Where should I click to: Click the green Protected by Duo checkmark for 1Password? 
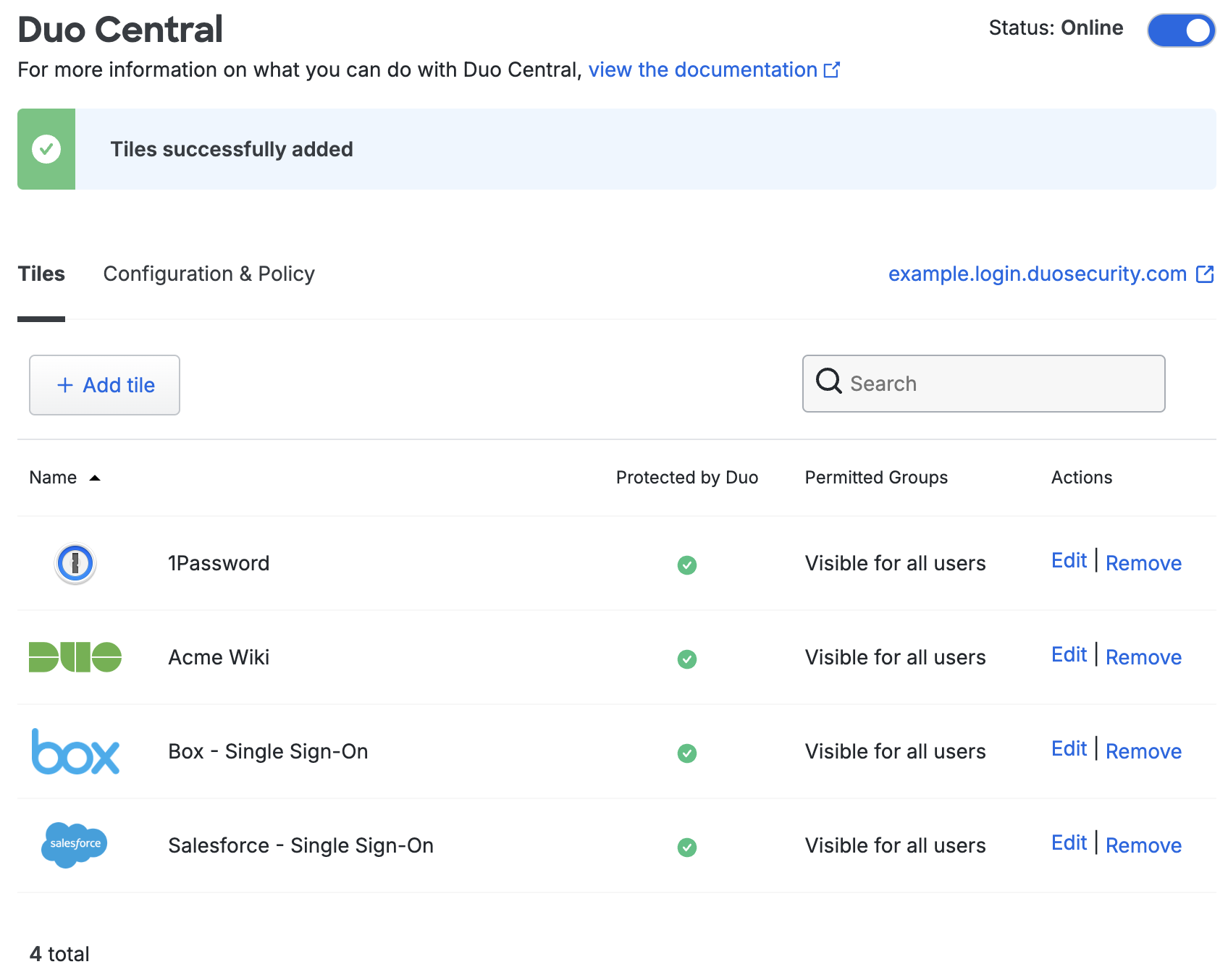coord(688,565)
